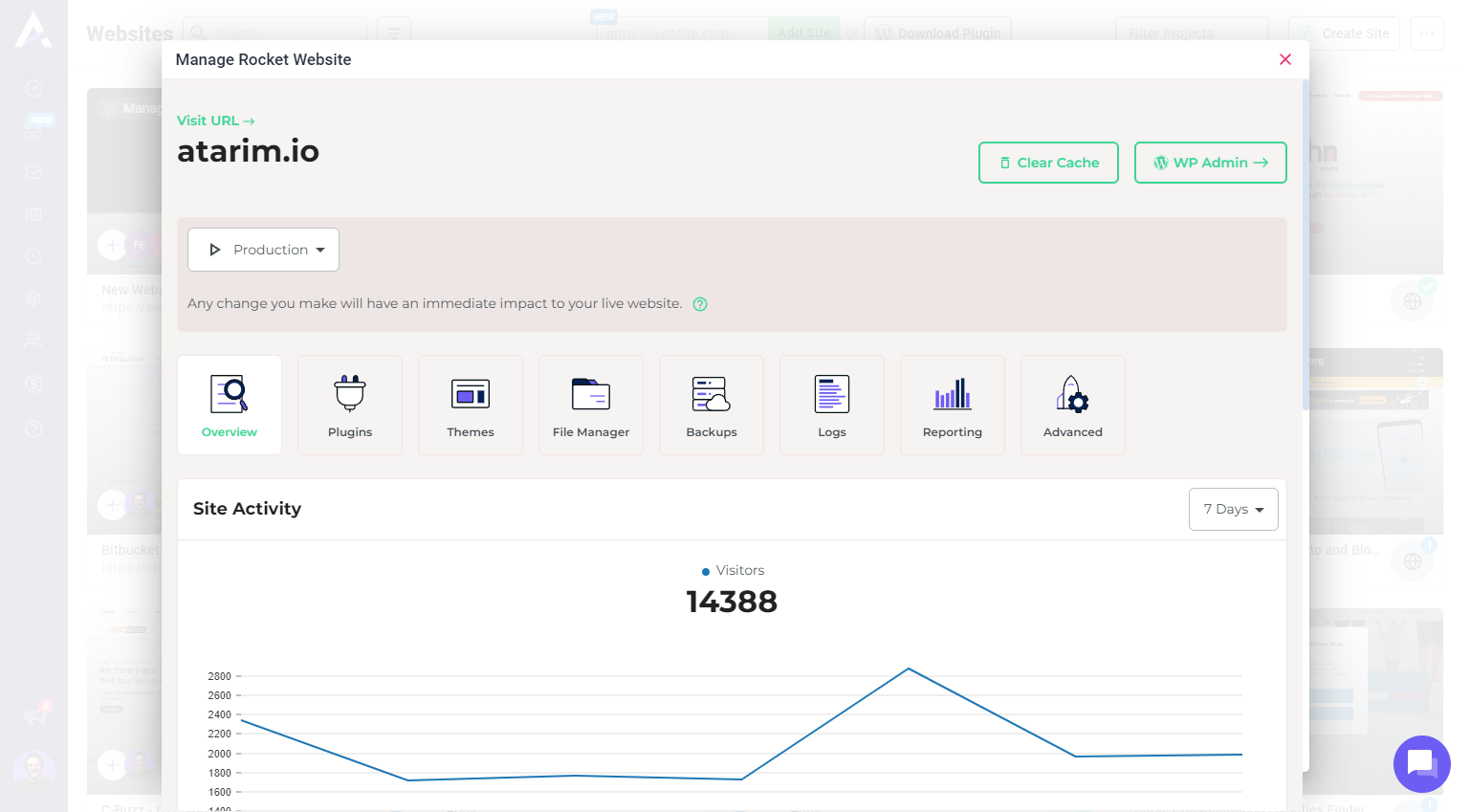Expand the 7 Days range dropdown
The width and height of the screenshot is (1470, 812).
pos(1233,509)
